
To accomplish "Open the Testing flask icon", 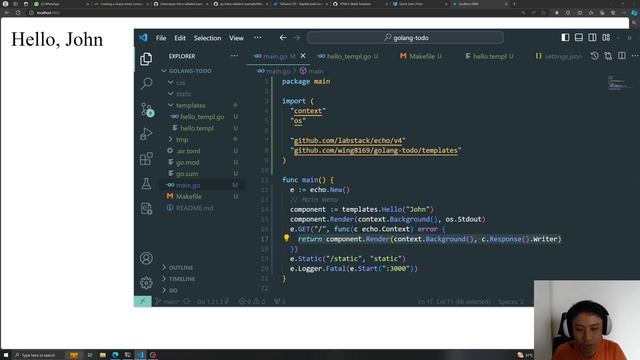I will pyautogui.click(x=146, y=183).
